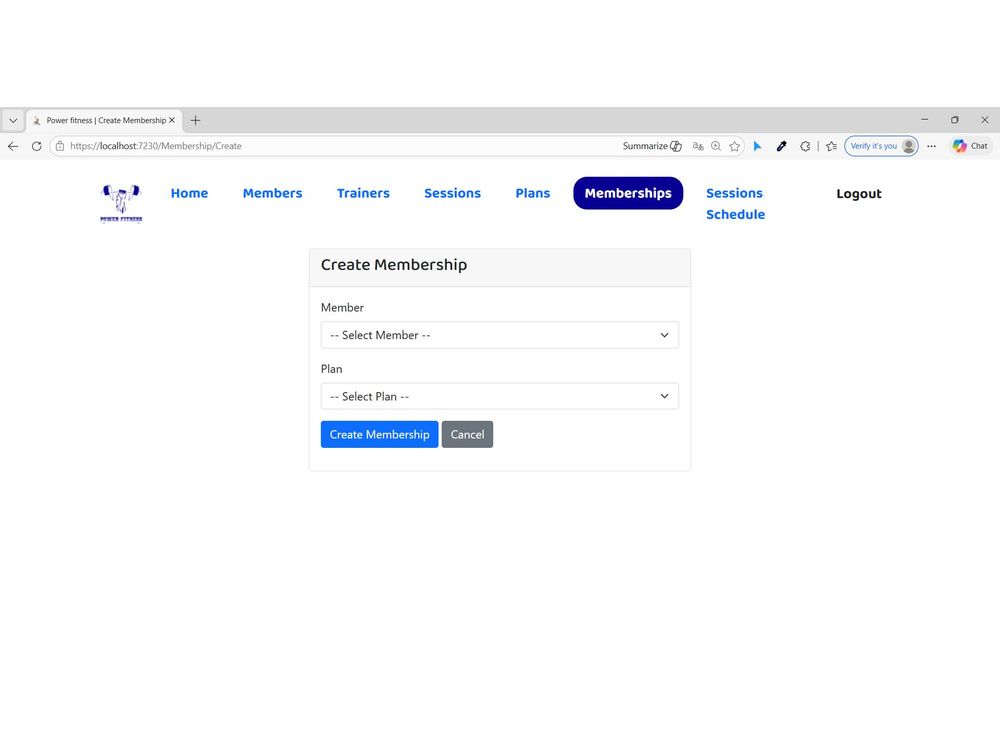Image resolution: width=1000 pixels, height=750 pixels.
Task: Click the Create Membership submit button
Action: (x=379, y=434)
